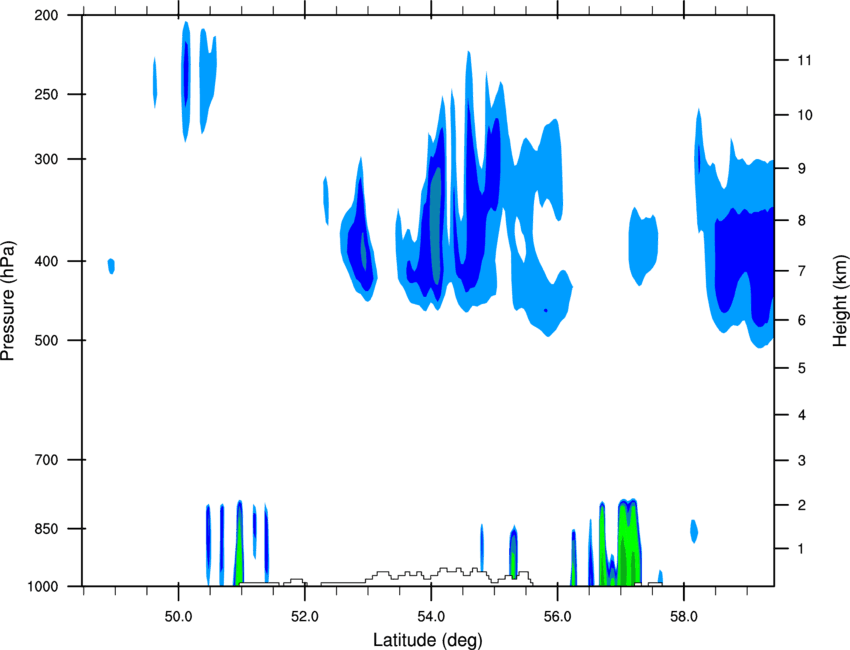Click the 56.0 latitude tick label
Screen dimensions: 850x650
click(558, 617)
